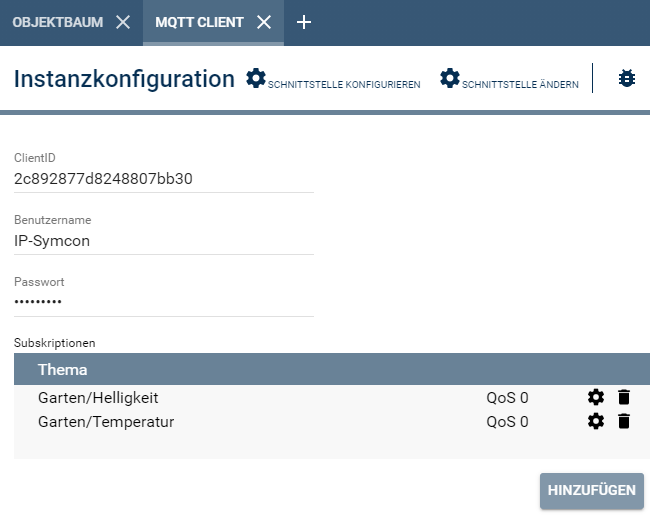Click into the Benutzername field
The height and width of the screenshot is (522, 650).
pos(164,241)
